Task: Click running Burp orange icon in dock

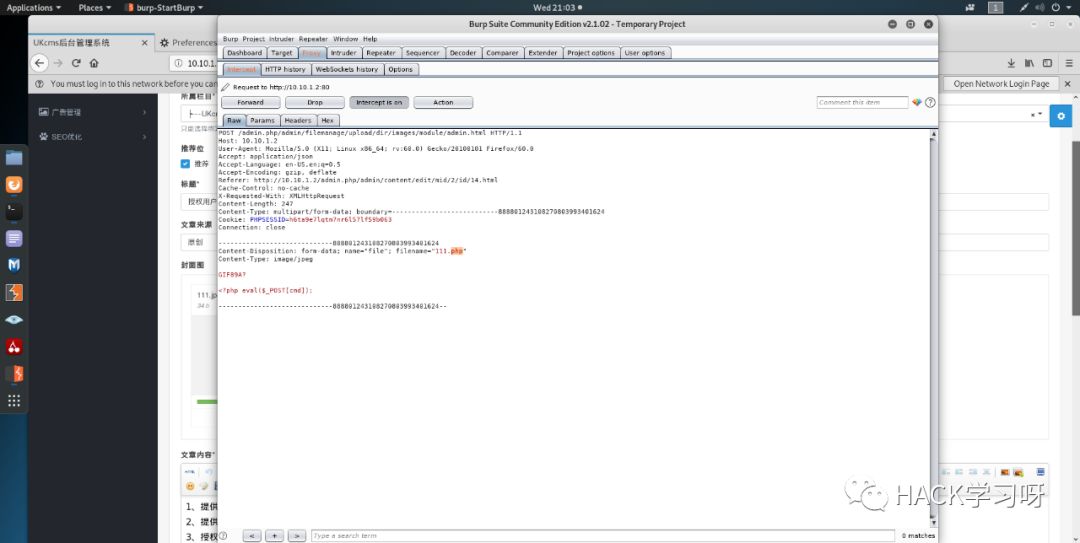Action: (x=14, y=373)
